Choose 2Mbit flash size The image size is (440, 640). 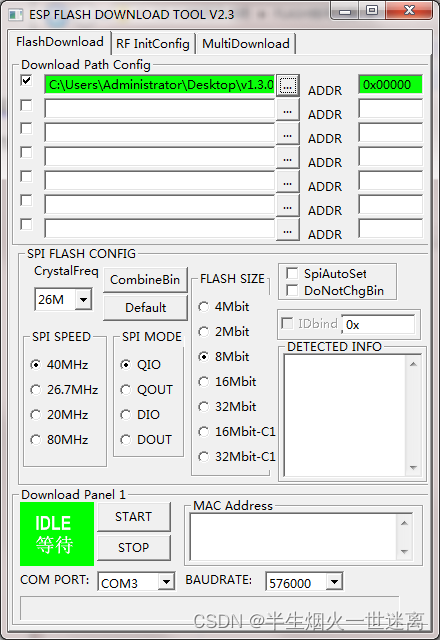point(204,331)
